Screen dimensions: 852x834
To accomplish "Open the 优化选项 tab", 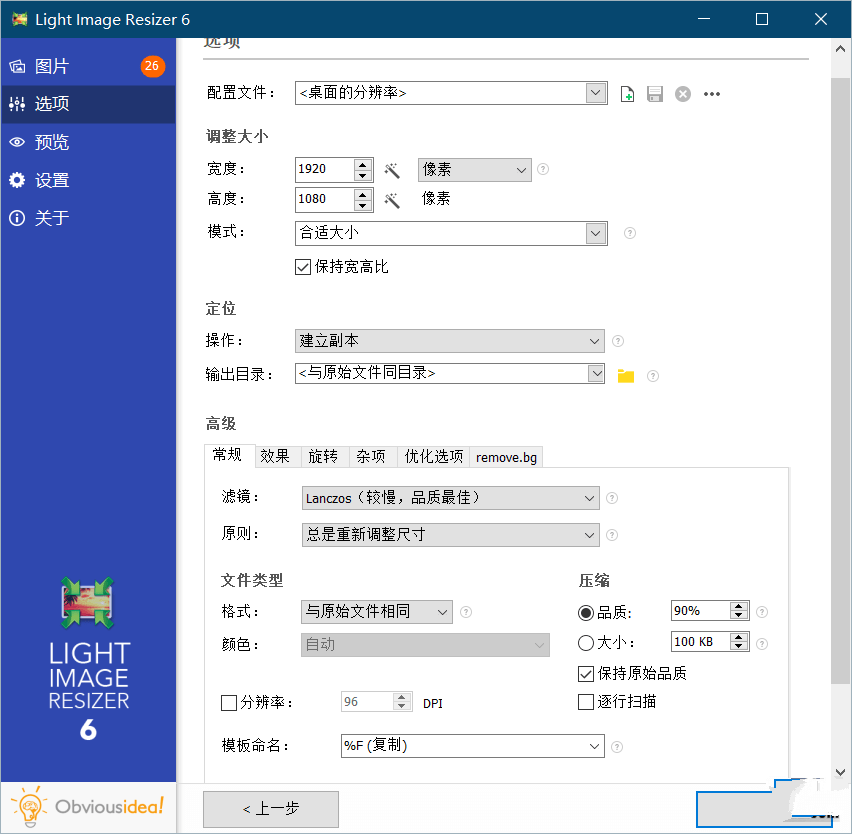I will click(x=433, y=457).
